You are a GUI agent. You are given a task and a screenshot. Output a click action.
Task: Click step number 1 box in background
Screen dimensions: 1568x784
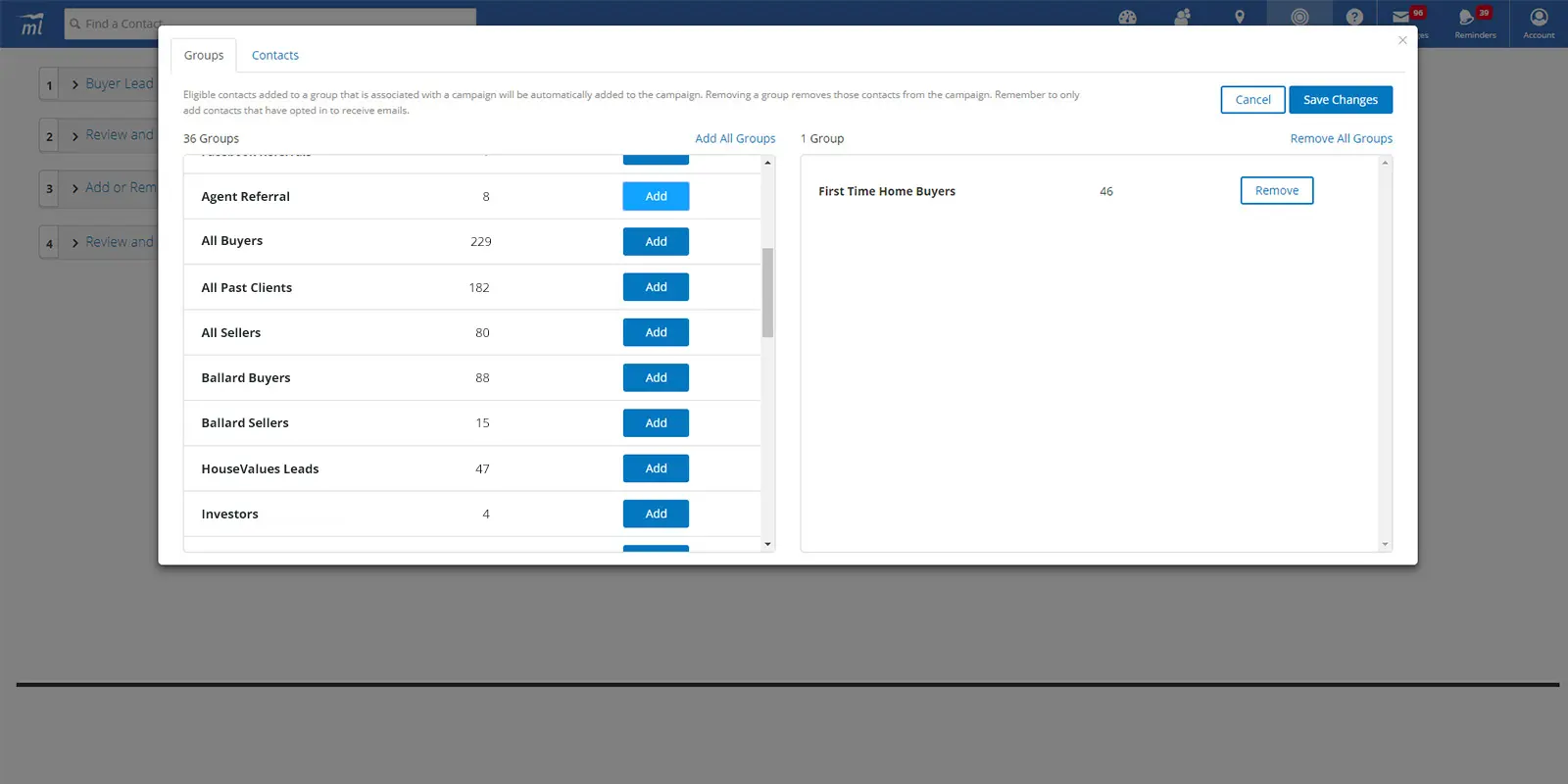[x=50, y=85]
